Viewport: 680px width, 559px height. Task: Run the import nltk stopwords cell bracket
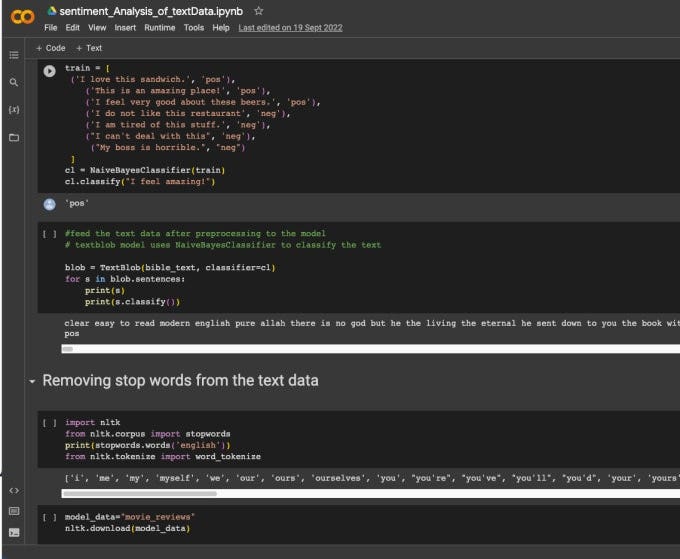point(49,423)
